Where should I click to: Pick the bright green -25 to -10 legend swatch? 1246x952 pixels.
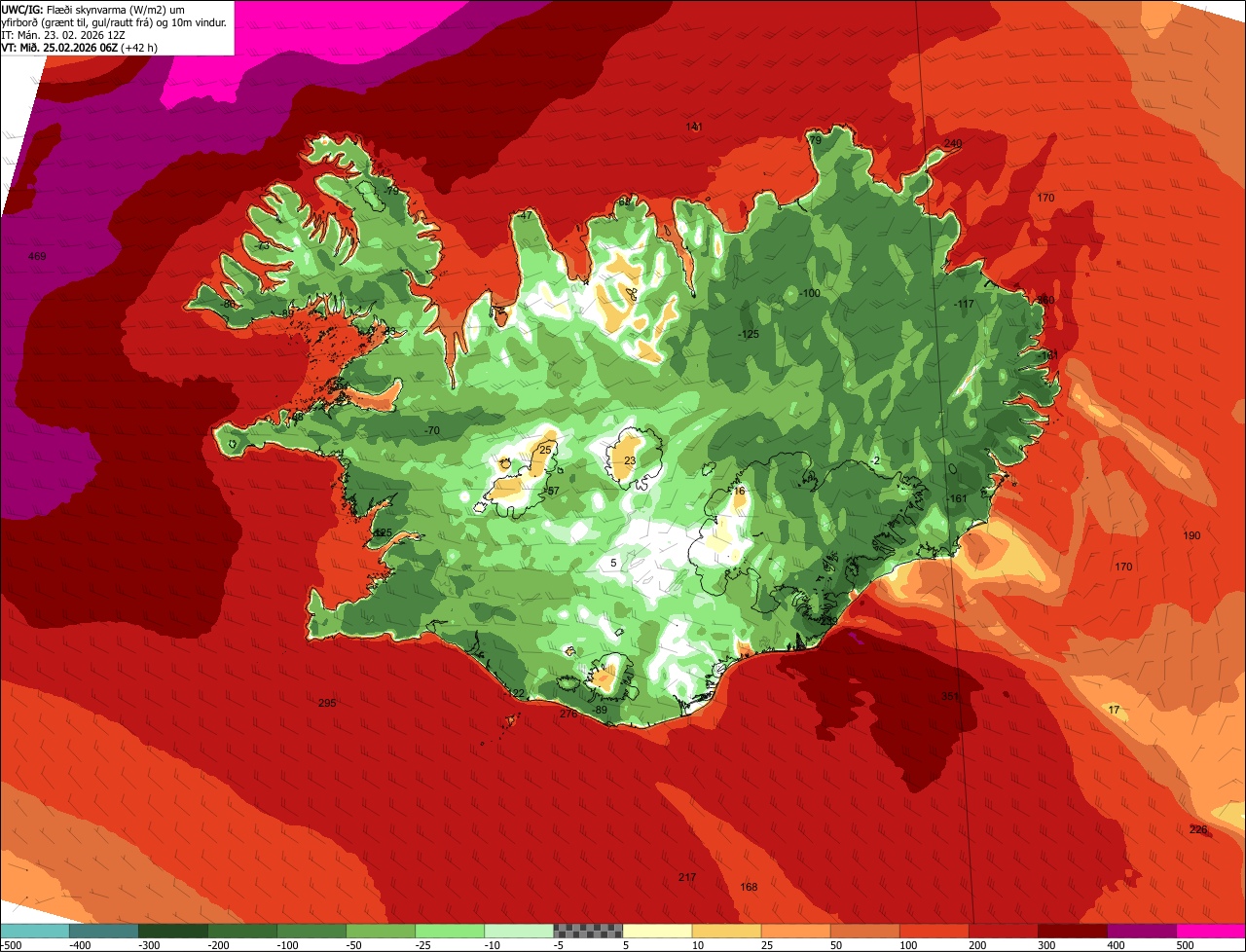pyautogui.click(x=450, y=931)
